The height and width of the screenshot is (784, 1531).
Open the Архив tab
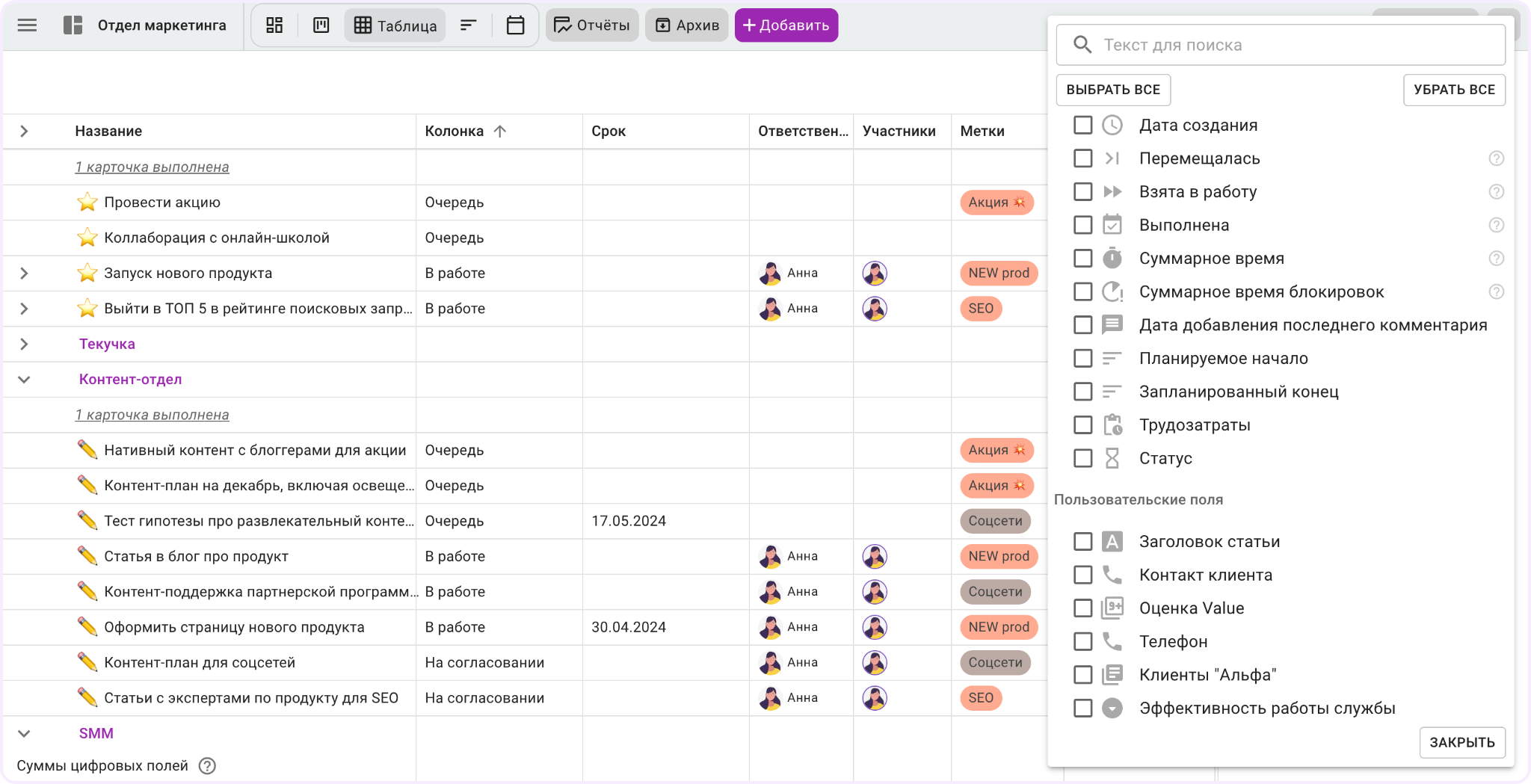pos(686,25)
